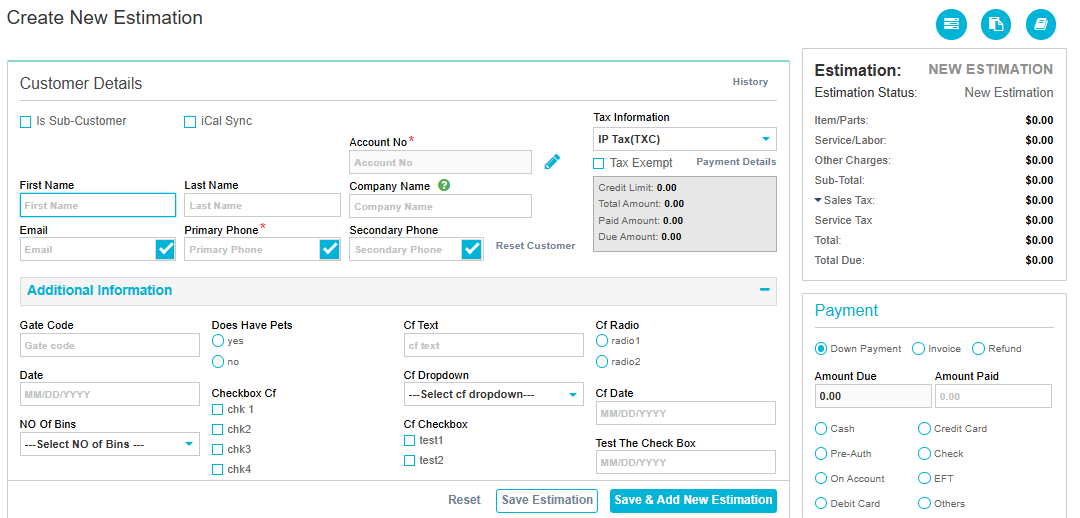Click into the First Name input field
This screenshot has height=518, width=1080.
tap(98, 205)
